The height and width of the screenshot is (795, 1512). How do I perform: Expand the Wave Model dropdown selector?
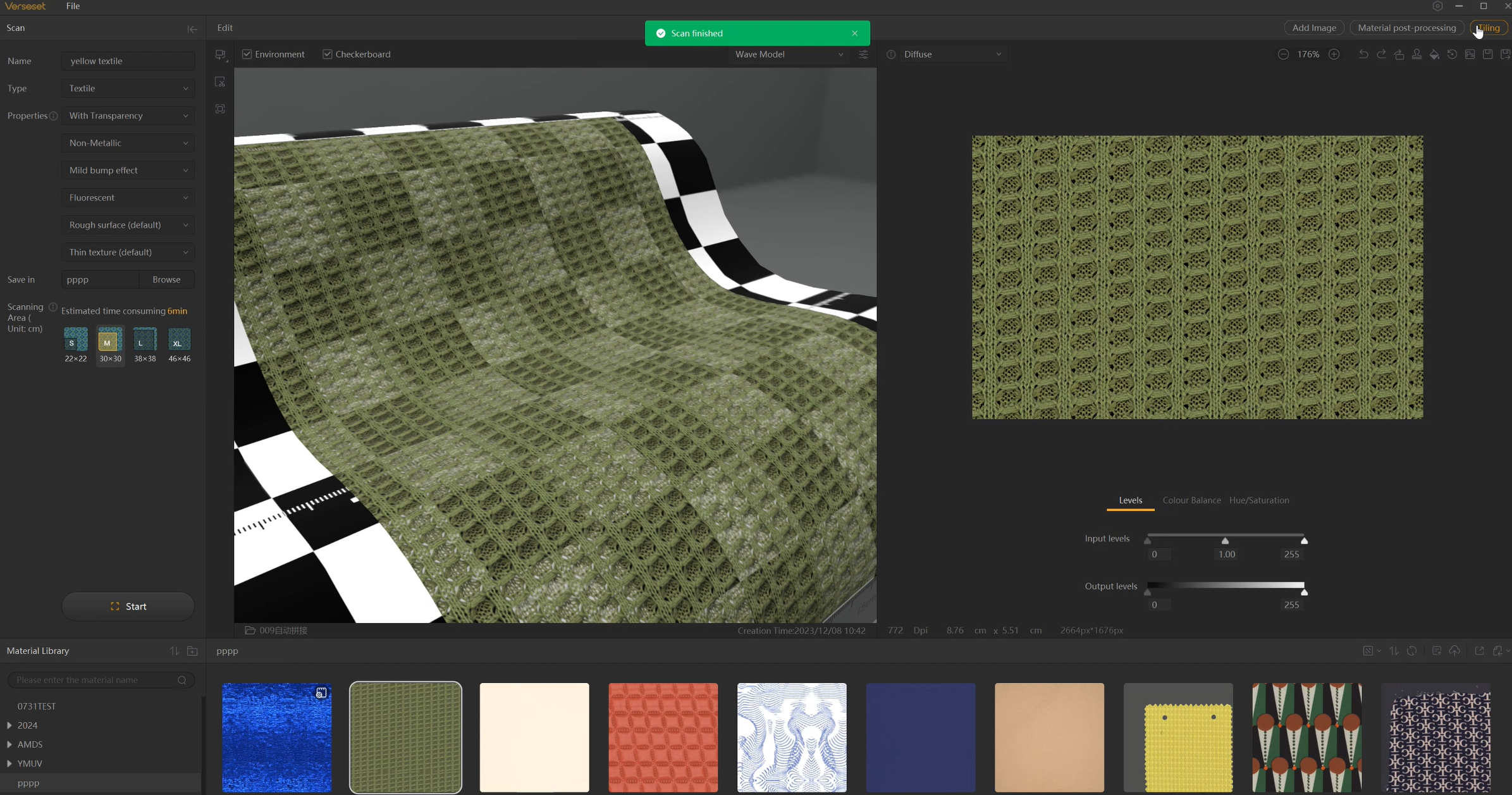coord(842,54)
